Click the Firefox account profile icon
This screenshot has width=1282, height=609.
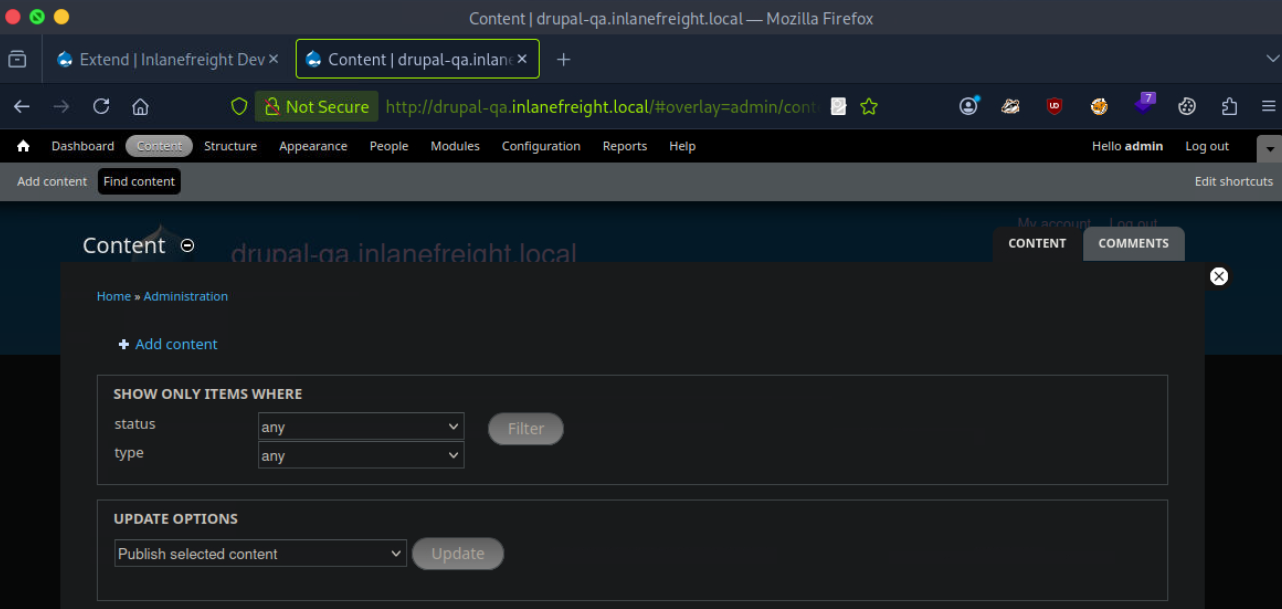pyautogui.click(x=968, y=106)
